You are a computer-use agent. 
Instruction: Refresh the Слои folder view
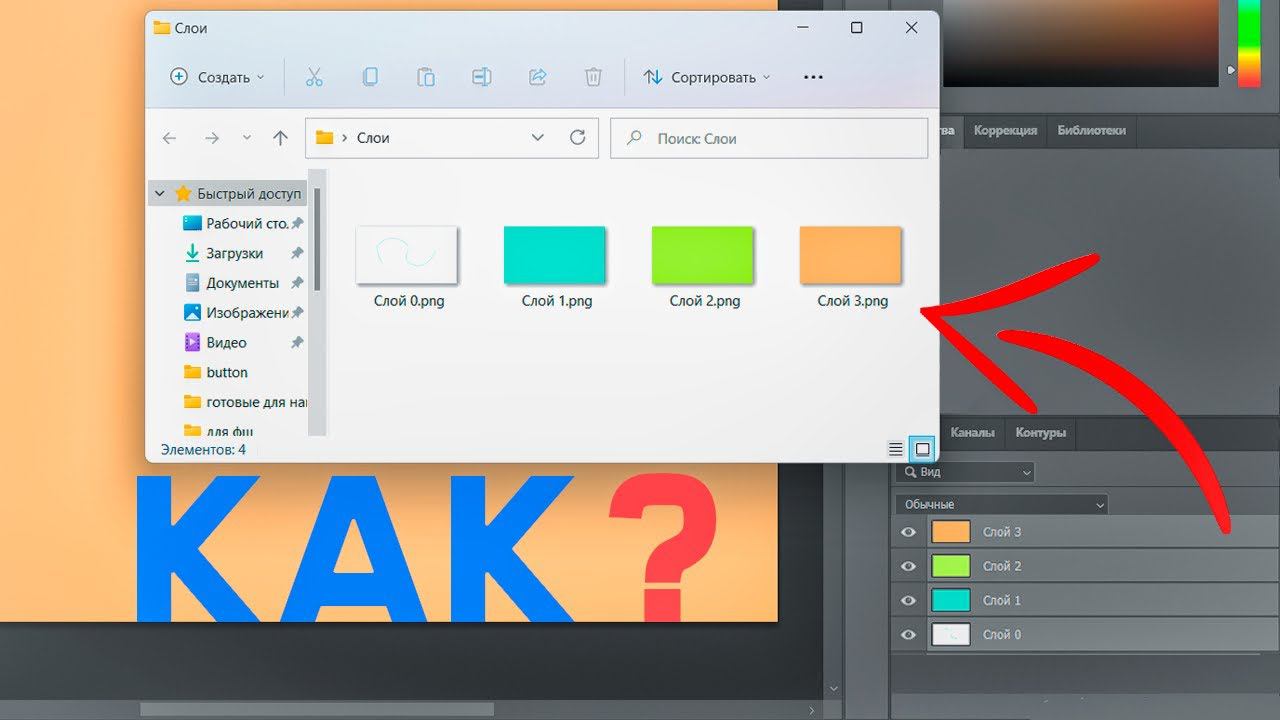point(577,138)
